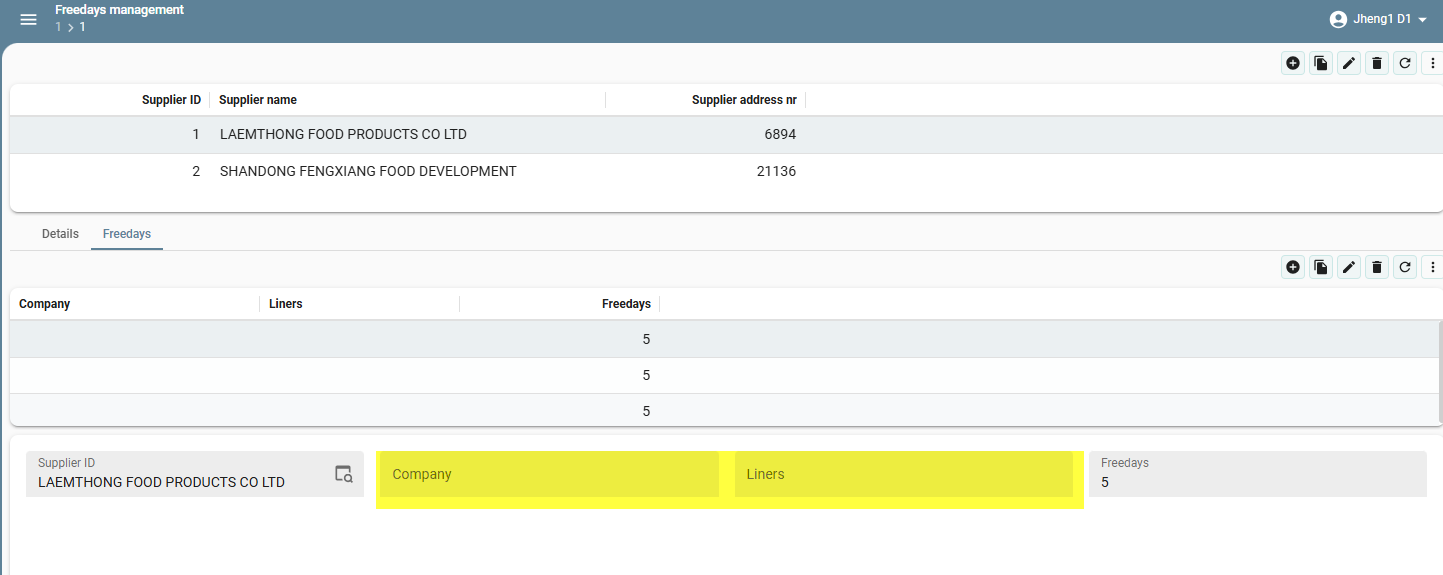Sort by the Freedays column header
This screenshot has width=1443, height=575.
coord(626,304)
